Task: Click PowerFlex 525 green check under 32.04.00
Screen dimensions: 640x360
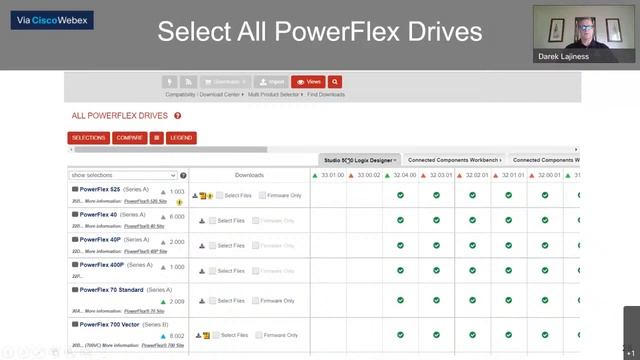Action: coord(400,195)
